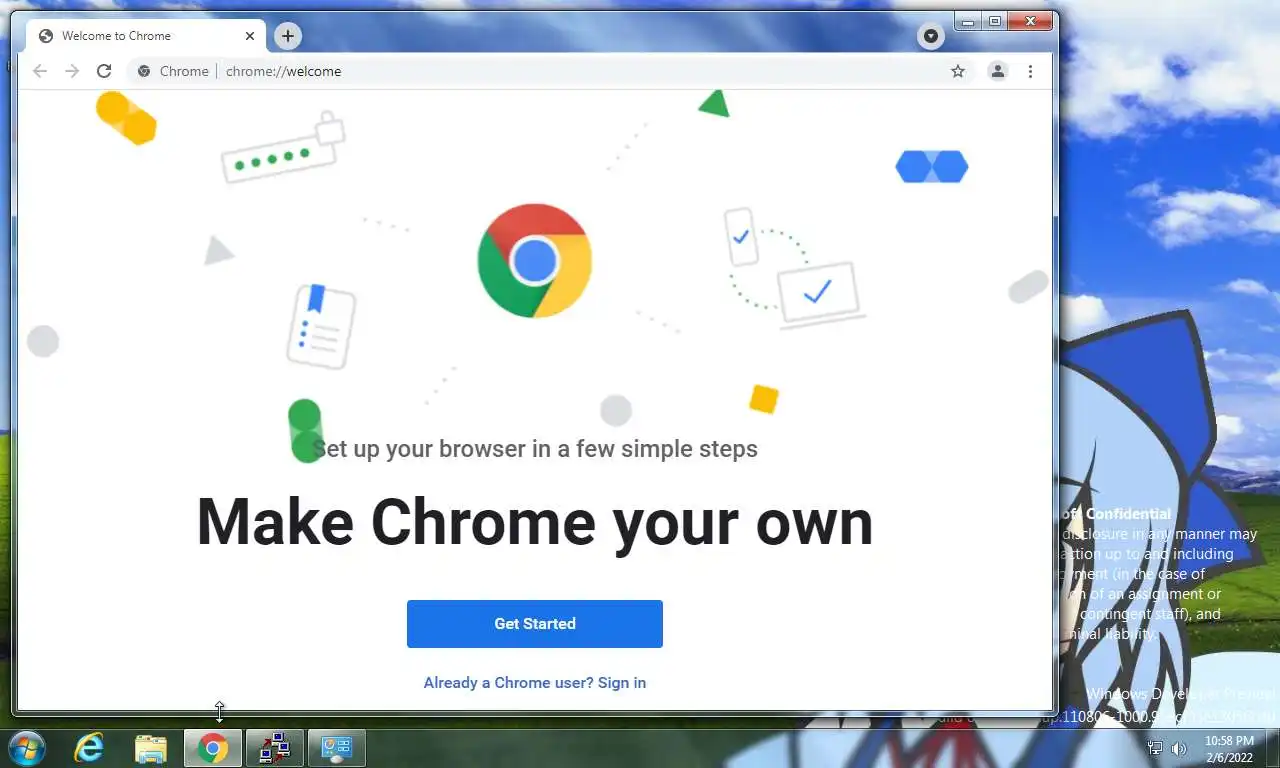The width and height of the screenshot is (1280, 768).
Task: Click the volume speaker tray icon
Action: 1179,748
